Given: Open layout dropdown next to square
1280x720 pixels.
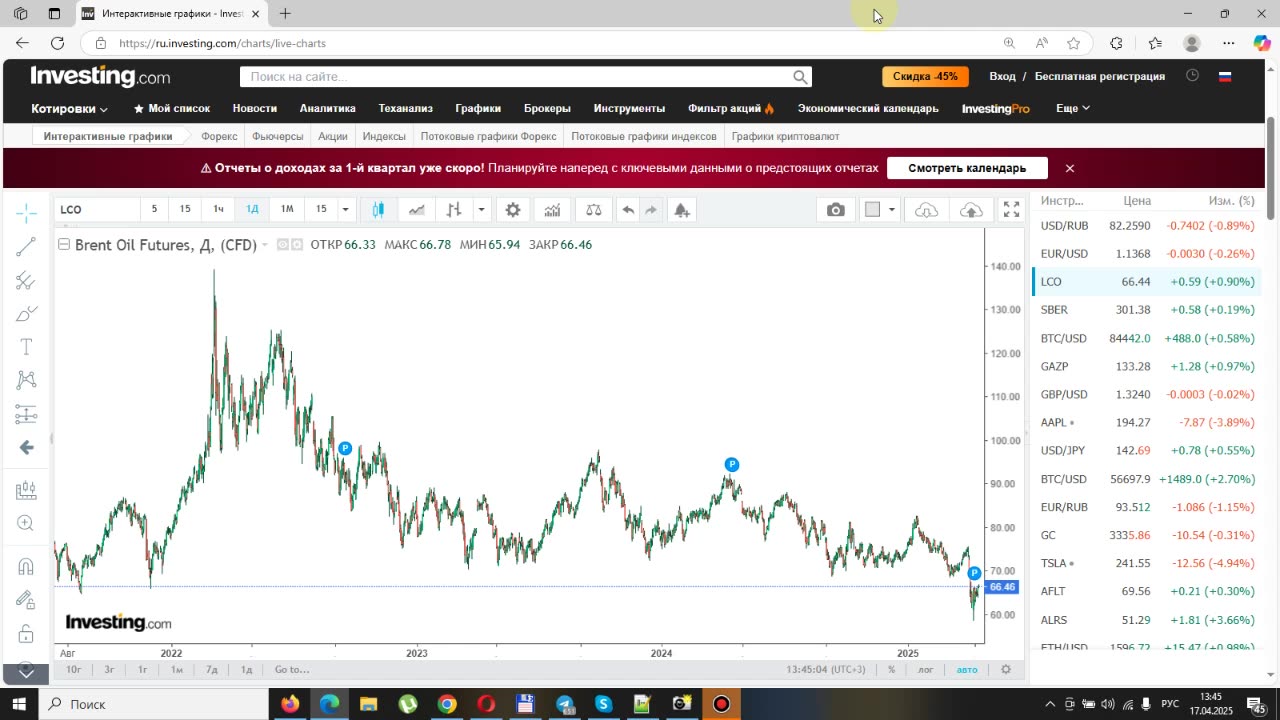Looking at the screenshot, I should [x=891, y=209].
